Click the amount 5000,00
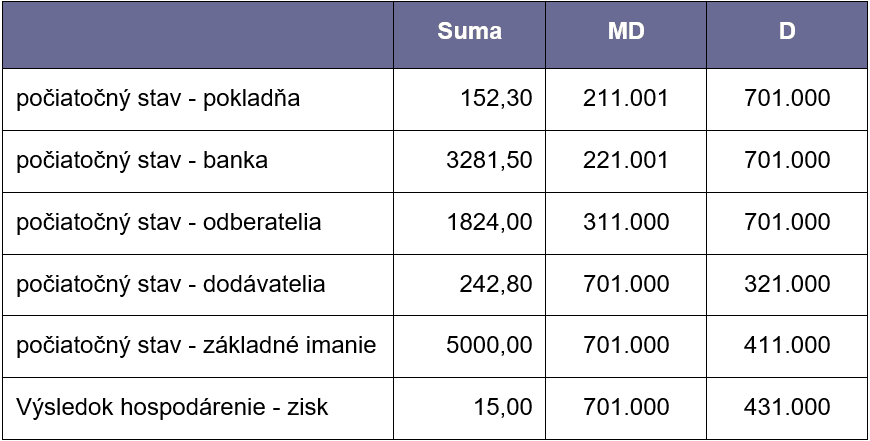 coord(489,346)
